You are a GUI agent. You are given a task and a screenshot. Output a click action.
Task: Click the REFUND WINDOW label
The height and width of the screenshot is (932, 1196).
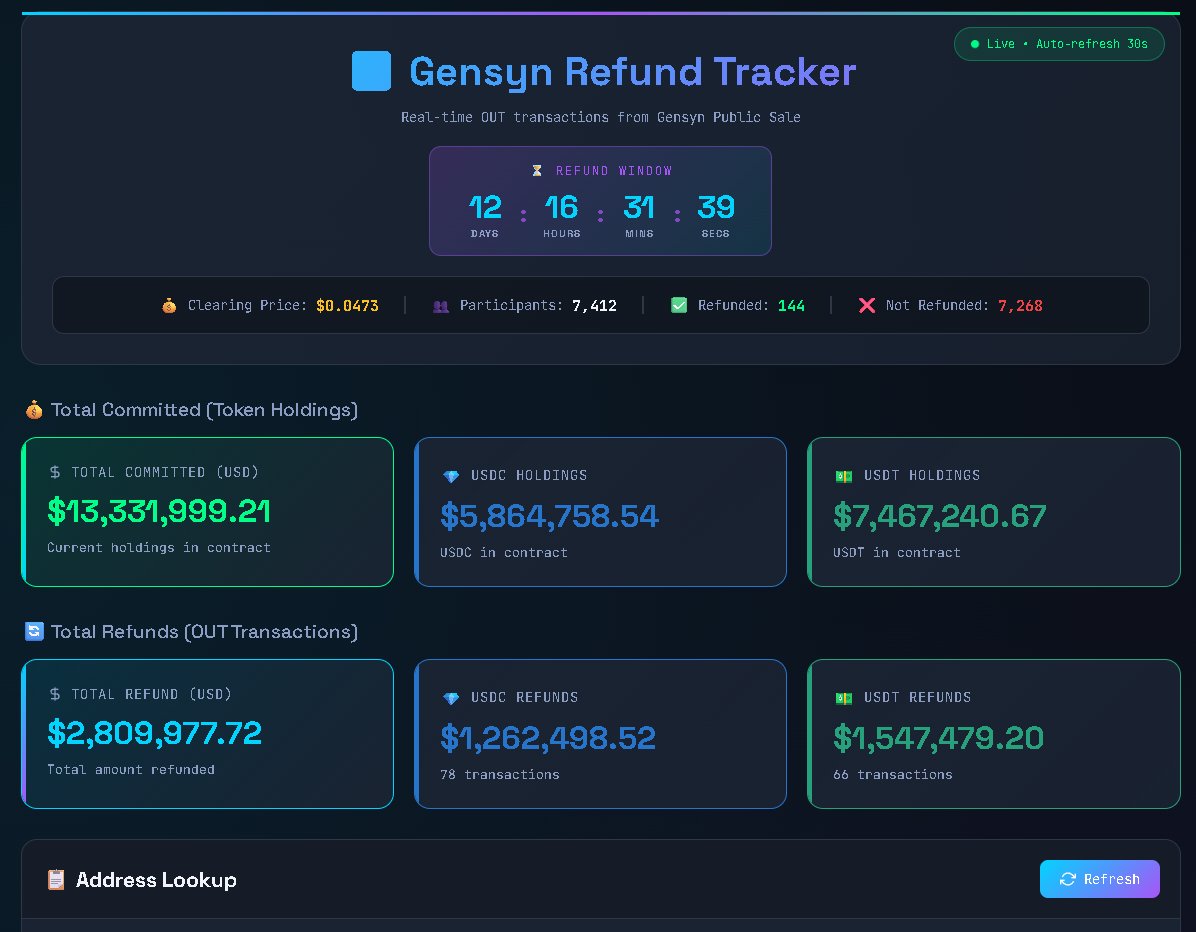coord(614,171)
